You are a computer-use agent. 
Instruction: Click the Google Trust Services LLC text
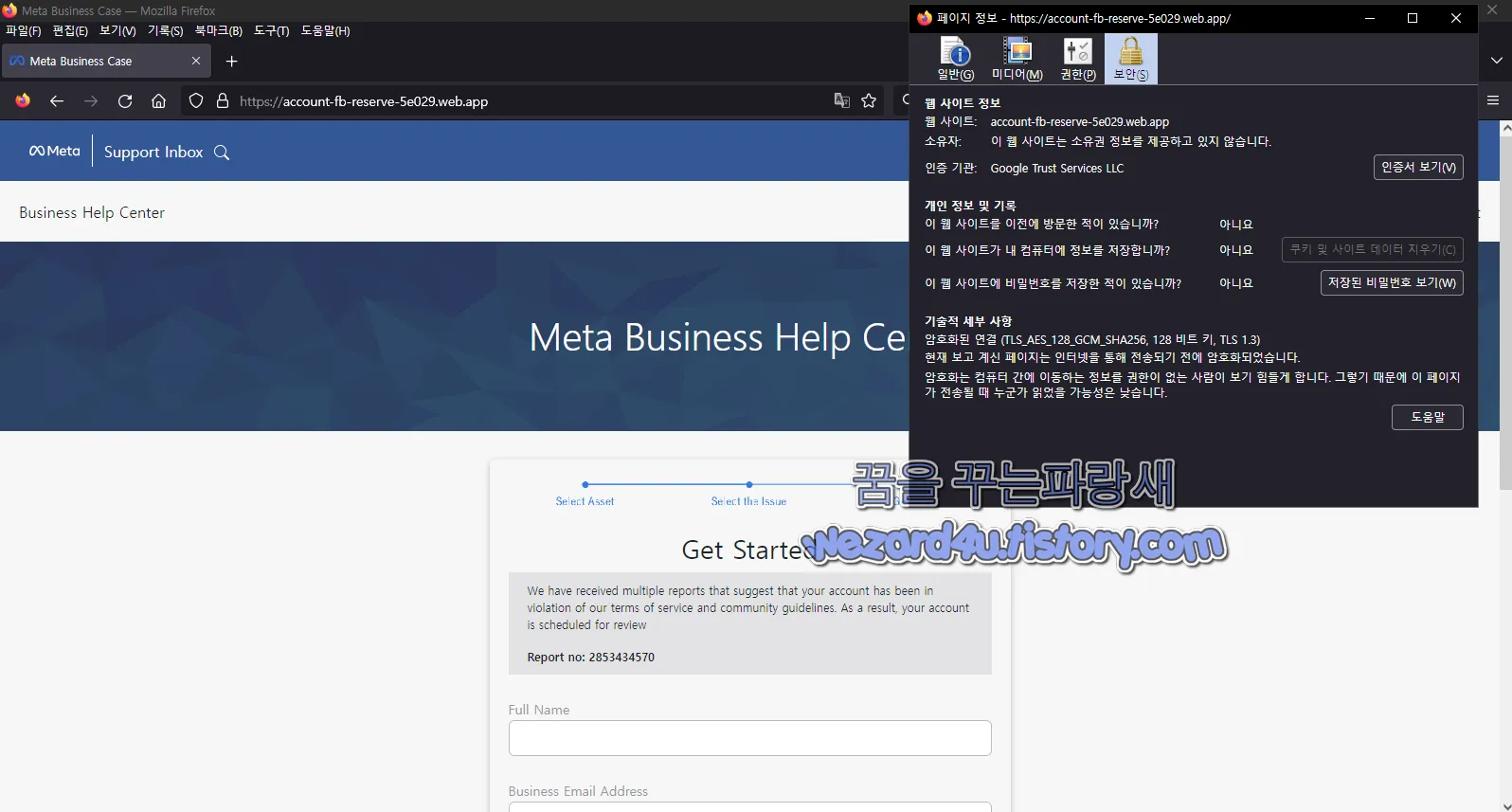1056,169
